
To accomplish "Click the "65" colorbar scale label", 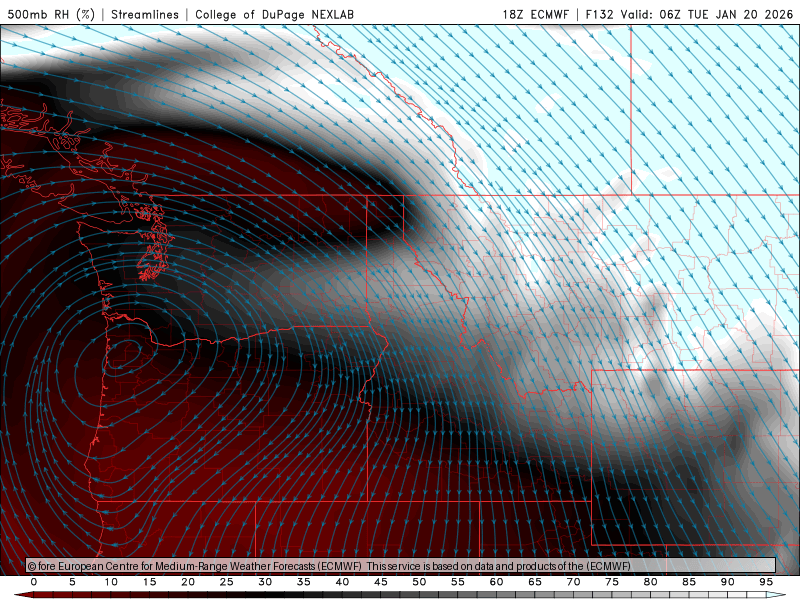I will [535, 582].
